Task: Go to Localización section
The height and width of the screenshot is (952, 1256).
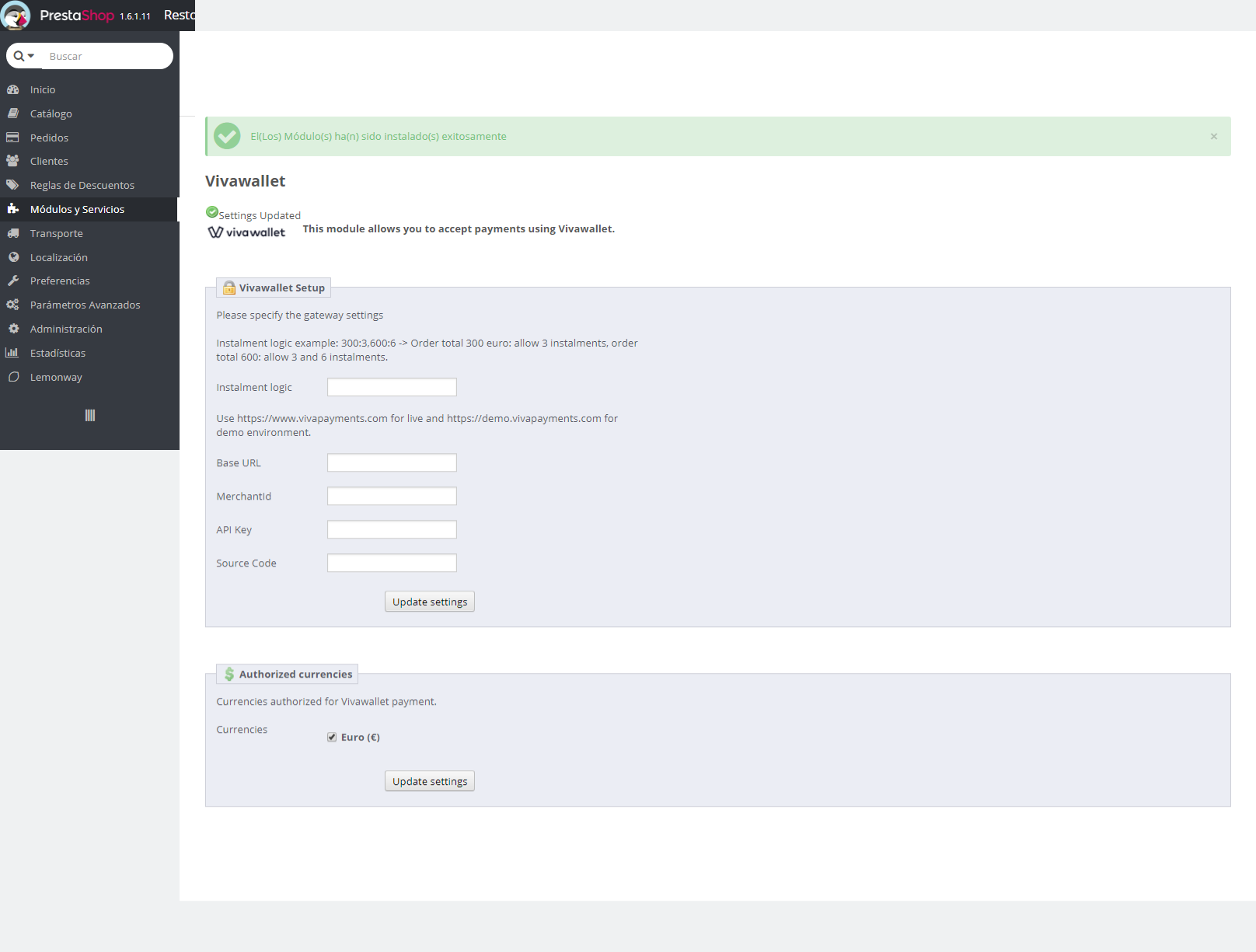Action: click(x=89, y=257)
